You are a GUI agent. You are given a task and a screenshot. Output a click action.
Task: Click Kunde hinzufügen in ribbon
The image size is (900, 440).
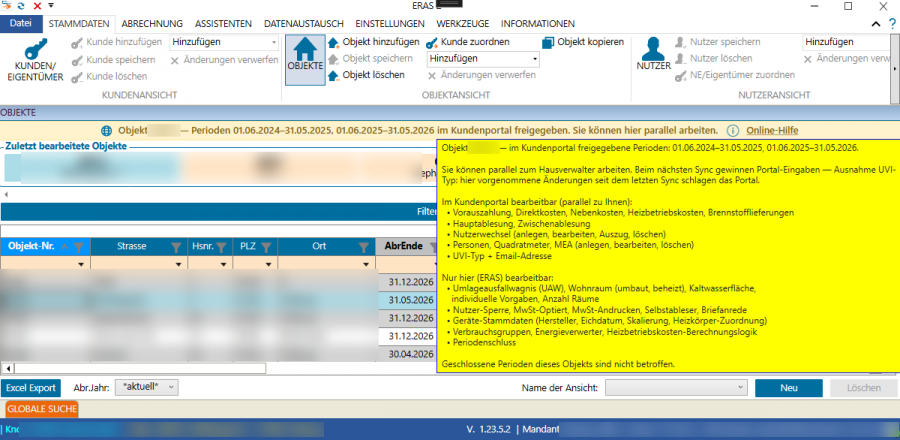pyautogui.click(x=117, y=42)
